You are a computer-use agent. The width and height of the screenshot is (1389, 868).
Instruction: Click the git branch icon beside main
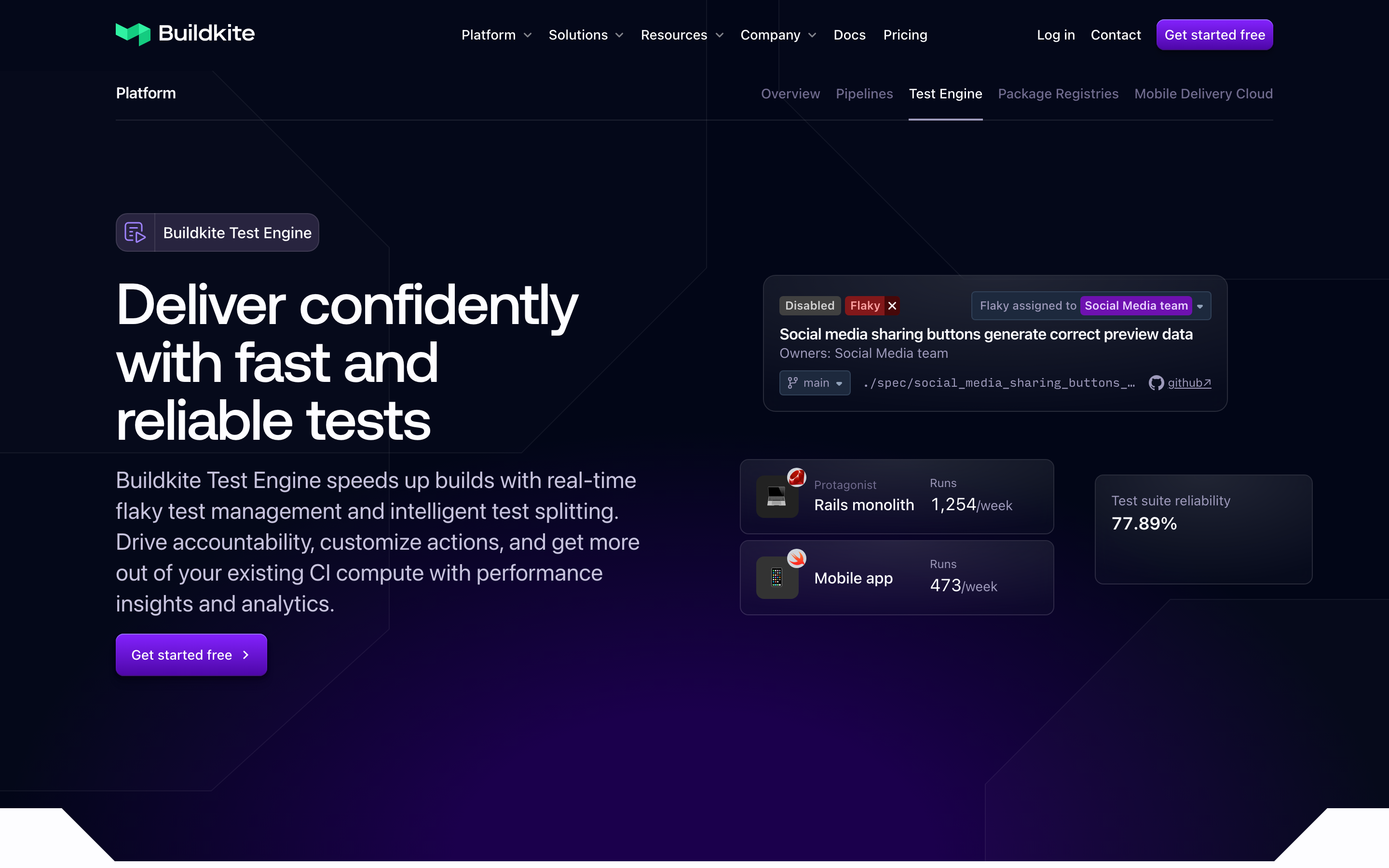(x=793, y=383)
